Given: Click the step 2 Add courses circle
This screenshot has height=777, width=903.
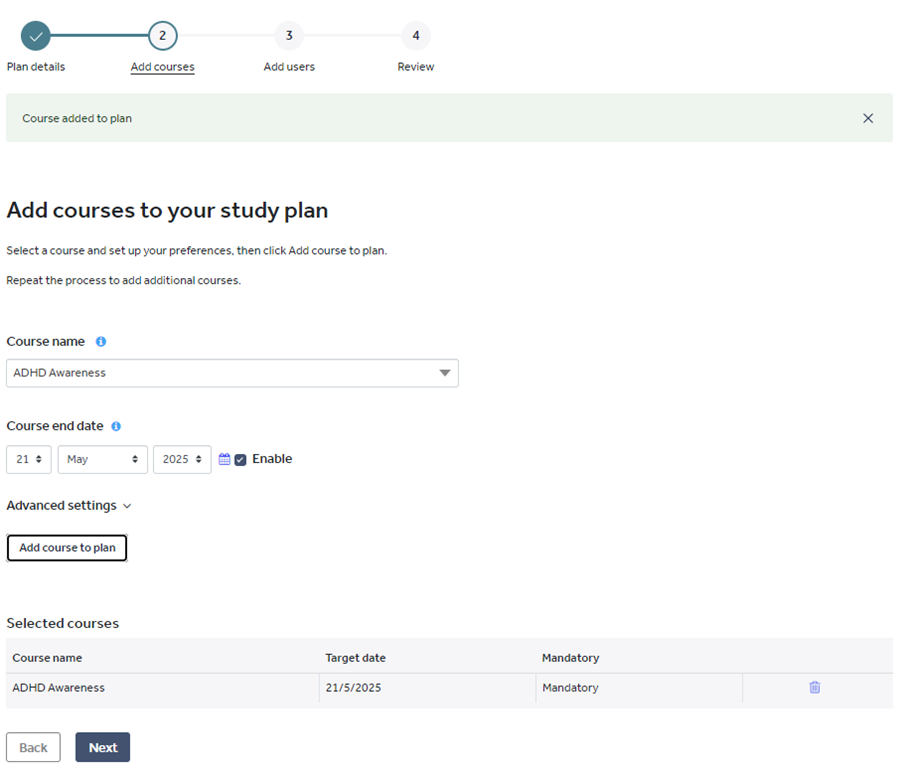Looking at the screenshot, I should [162, 35].
